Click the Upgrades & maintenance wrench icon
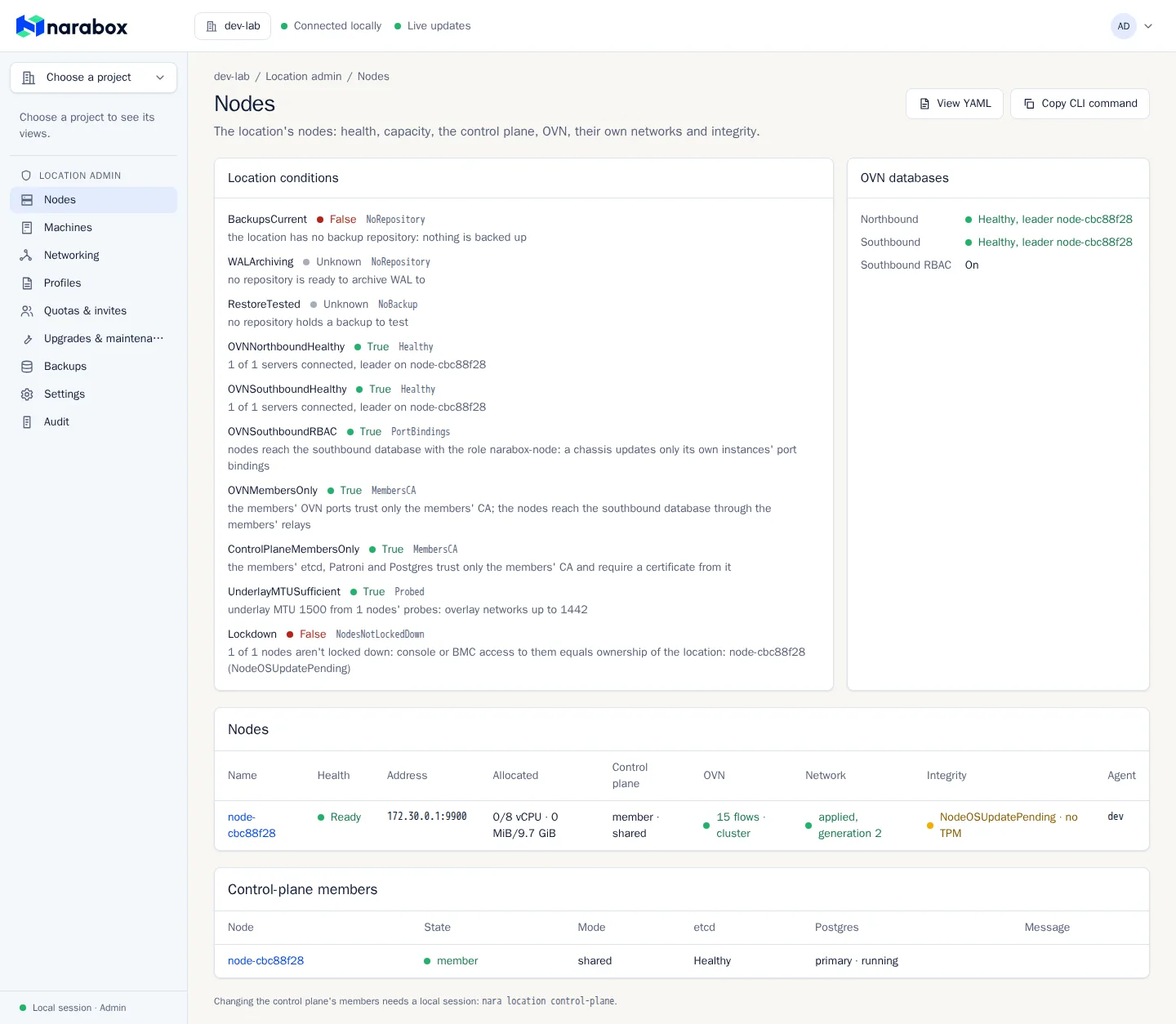1176x1024 pixels. click(27, 339)
